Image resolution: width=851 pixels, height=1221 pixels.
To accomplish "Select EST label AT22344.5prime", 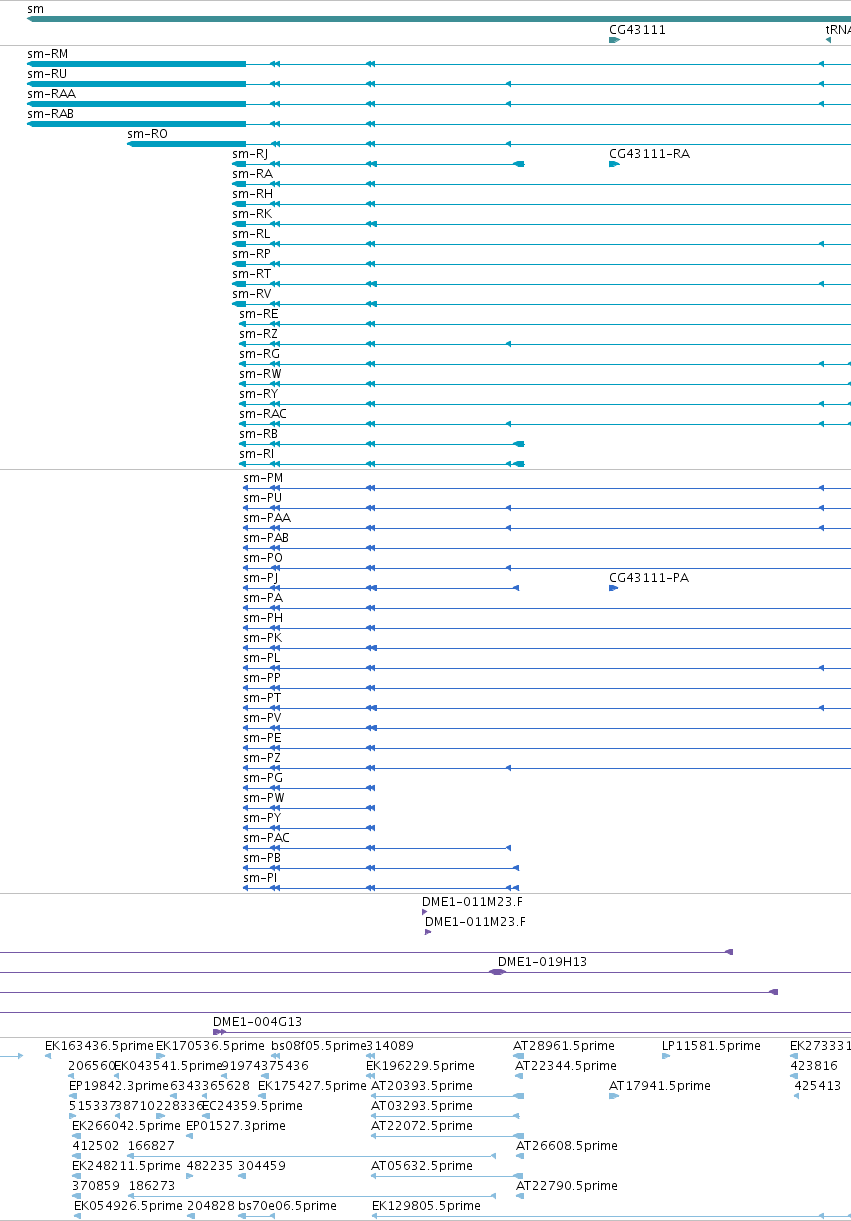I will click(566, 1066).
